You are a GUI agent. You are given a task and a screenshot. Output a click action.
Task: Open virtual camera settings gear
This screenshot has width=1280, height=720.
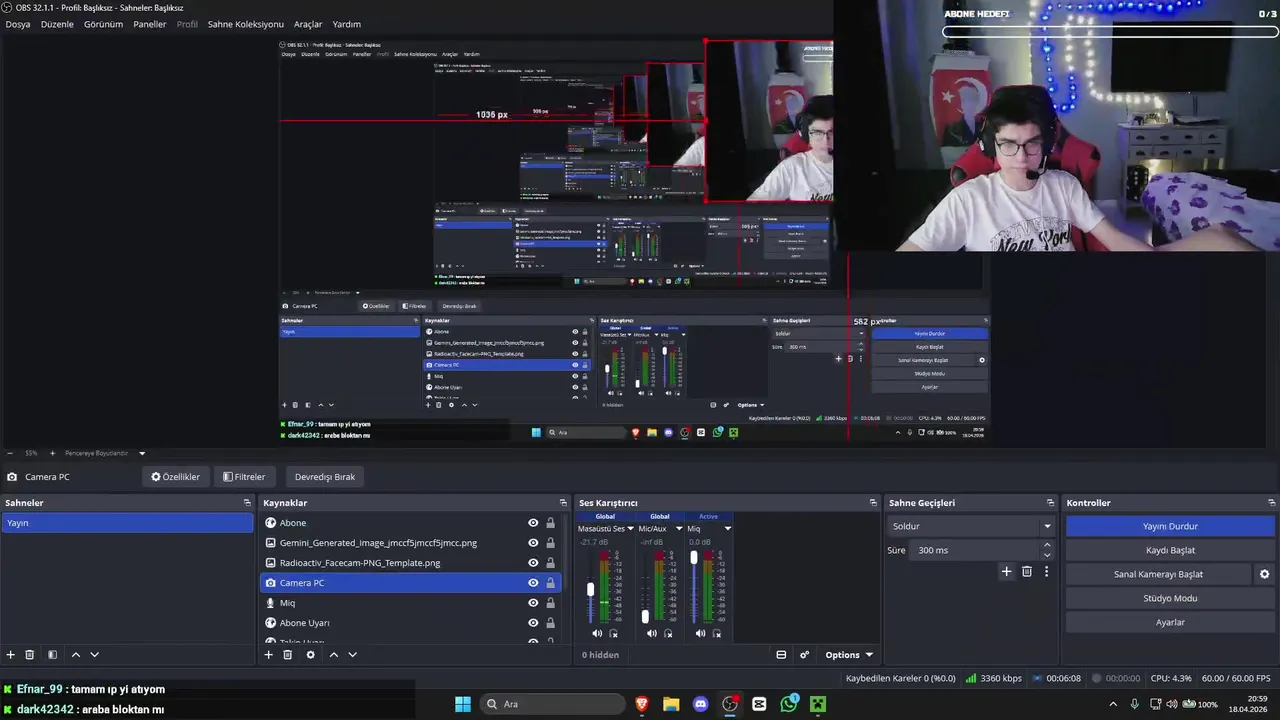pos(1264,574)
